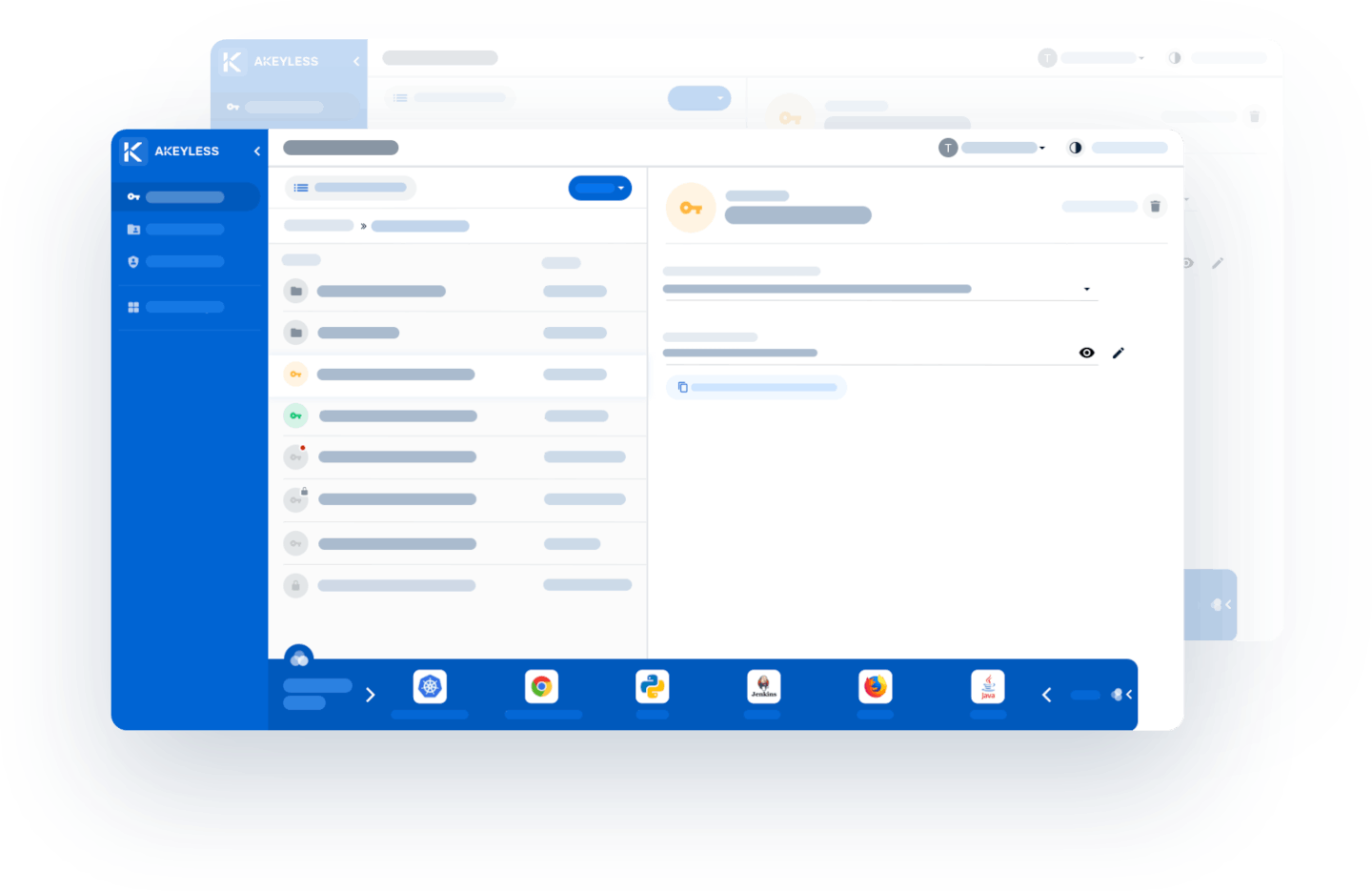Open the Chrome icon in the bottom bar
The image size is (1372, 891).
click(541, 686)
